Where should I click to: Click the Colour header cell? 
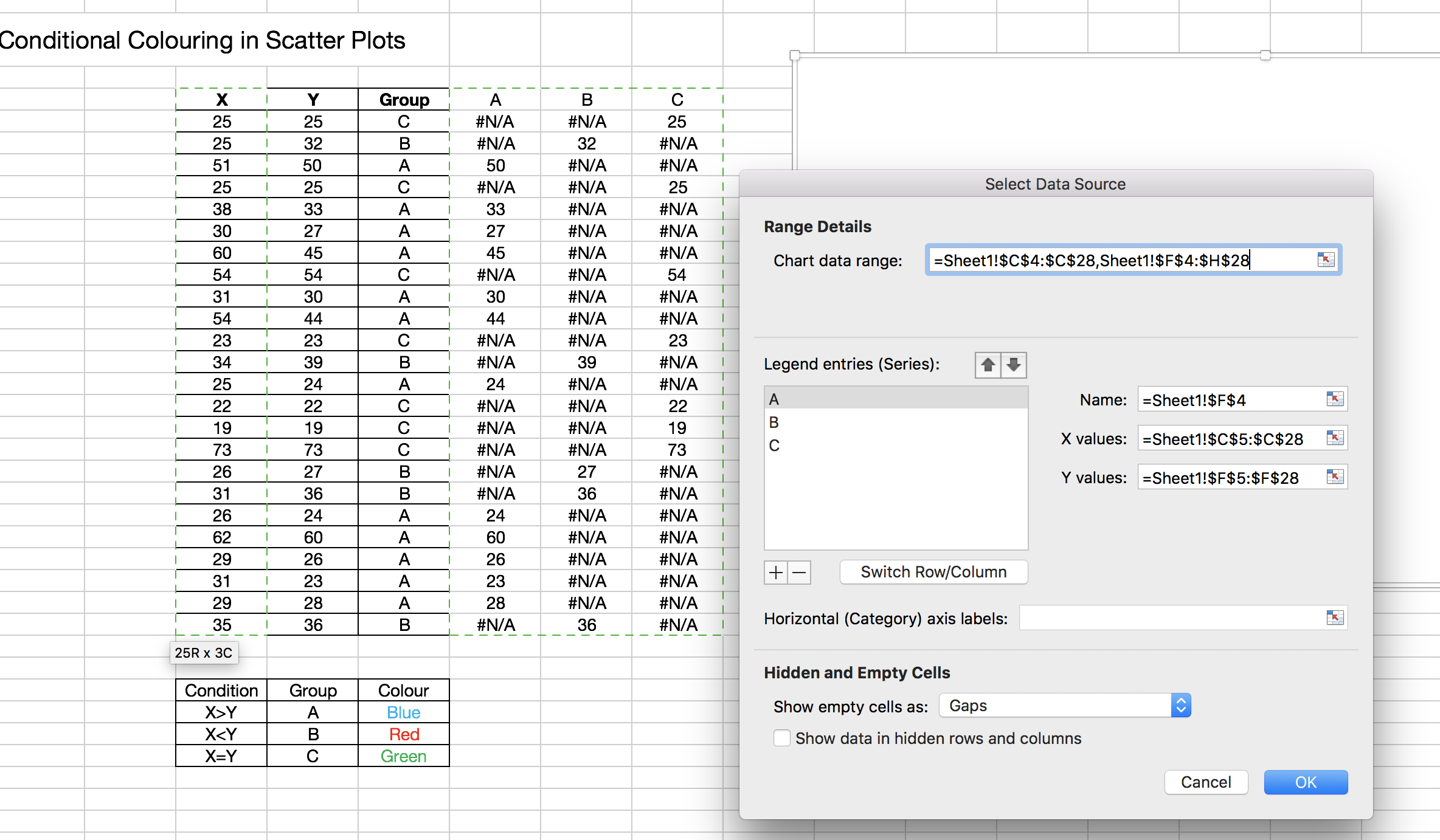click(404, 690)
